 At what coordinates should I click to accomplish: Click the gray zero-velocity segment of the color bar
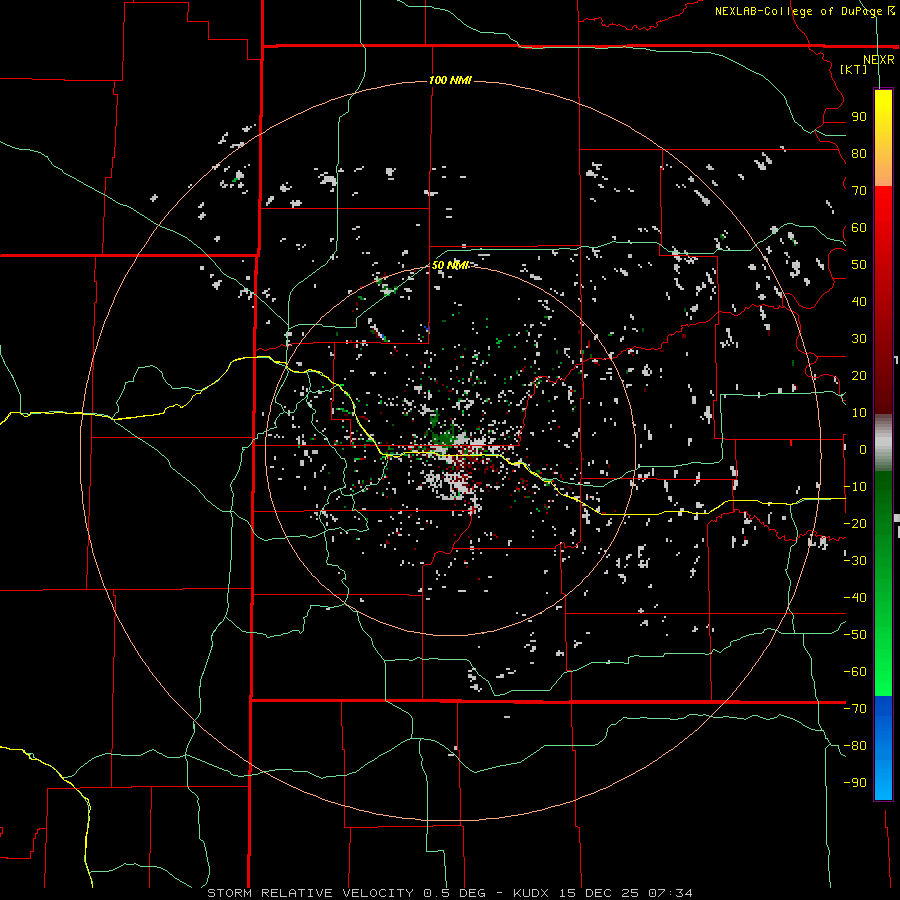tap(883, 443)
